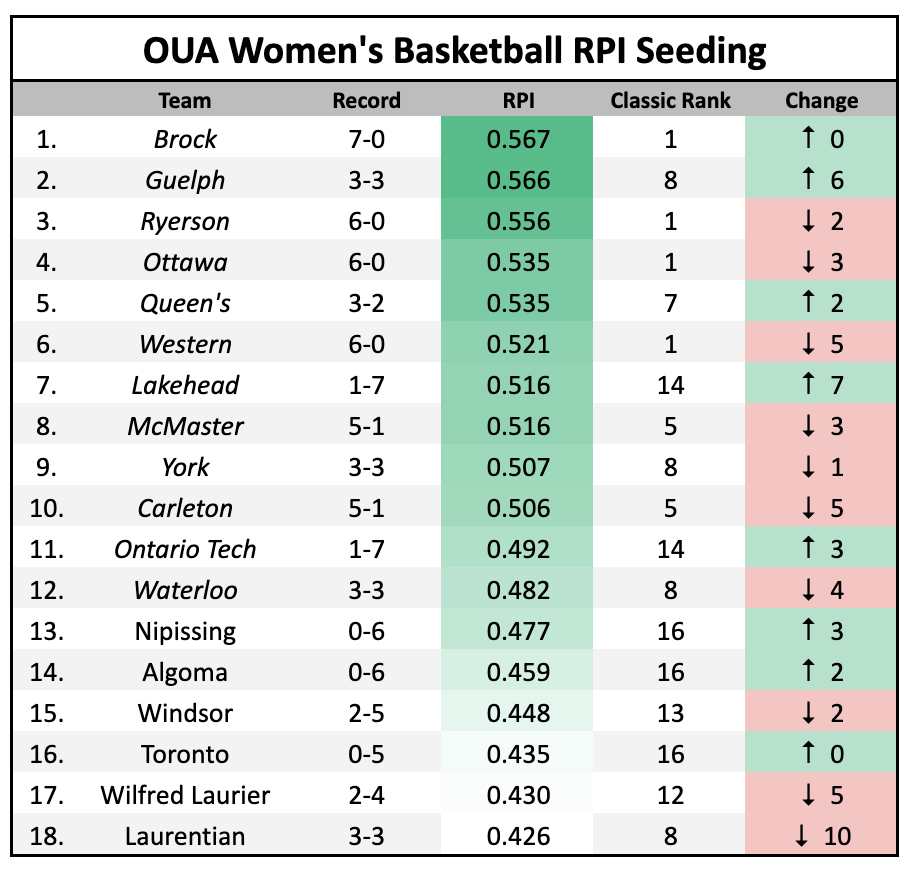Click the down arrow in Laurentian's Change cell
The width and height of the screenshot is (912, 872).
click(801, 836)
